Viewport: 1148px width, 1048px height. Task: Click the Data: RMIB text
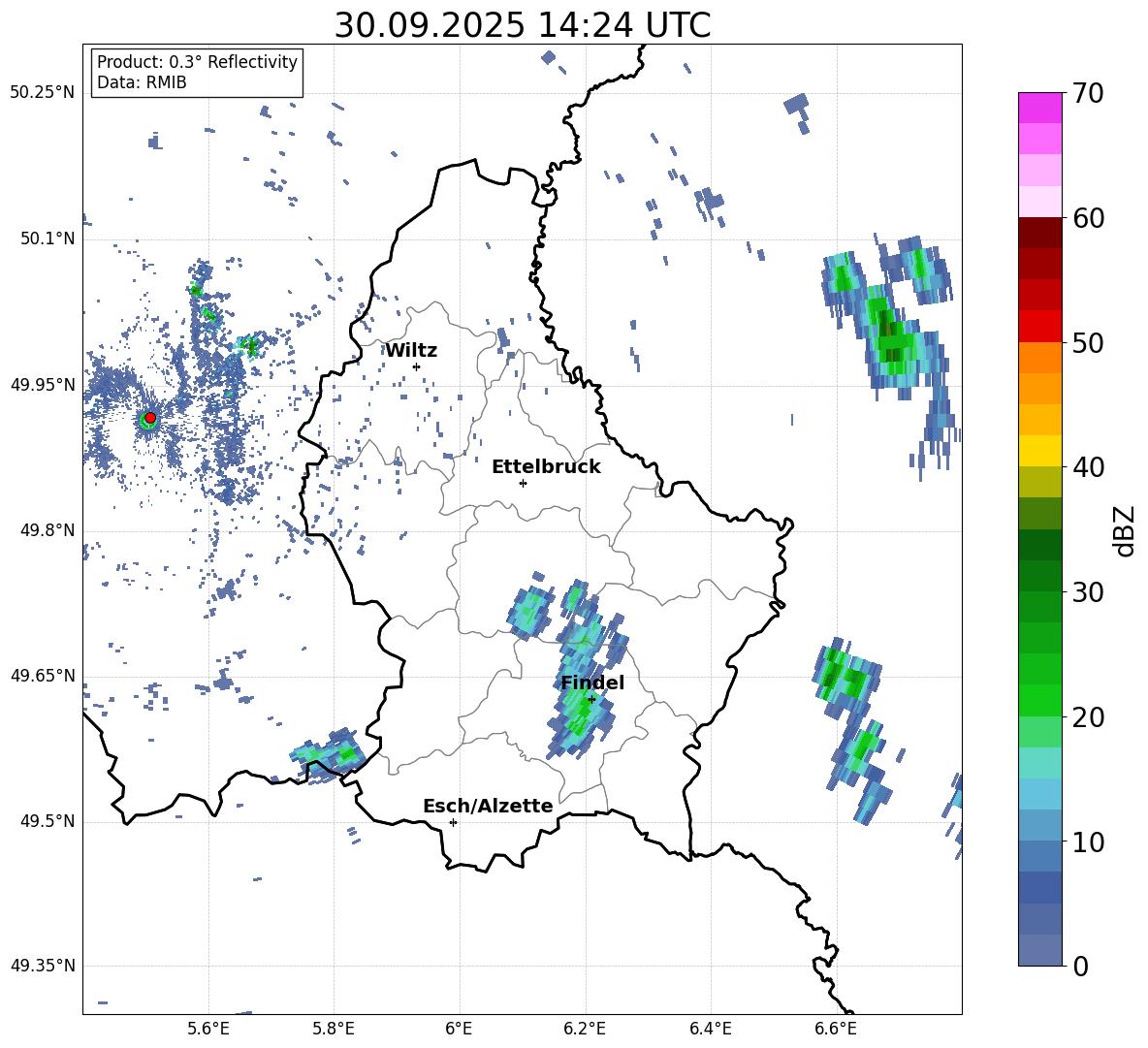[x=142, y=82]
